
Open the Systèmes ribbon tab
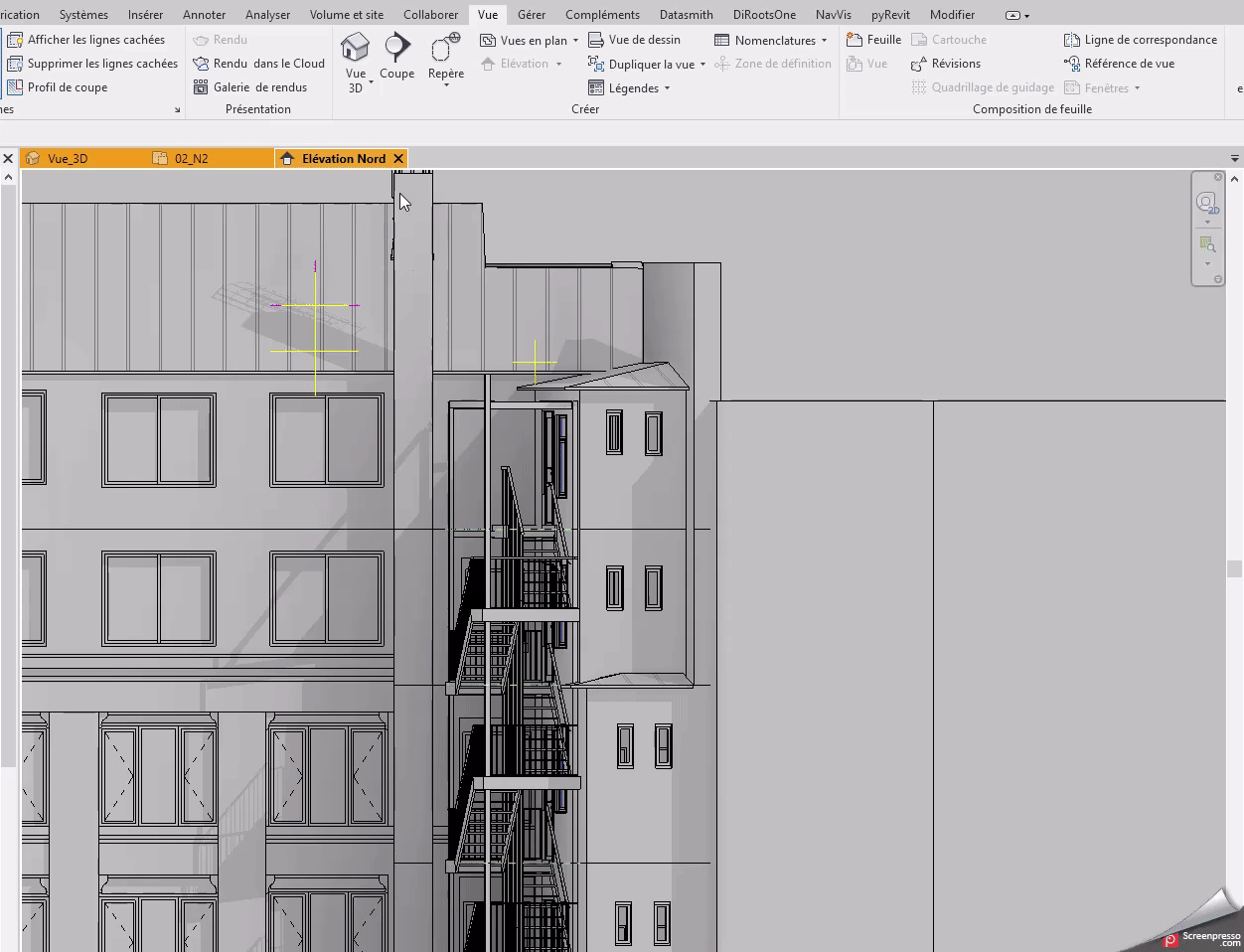tap(83, 15)
